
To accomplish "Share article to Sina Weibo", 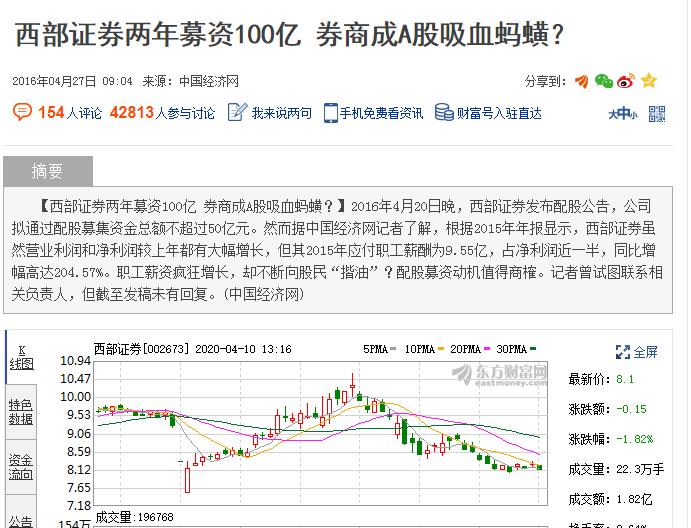I will [x=626, y=81].
